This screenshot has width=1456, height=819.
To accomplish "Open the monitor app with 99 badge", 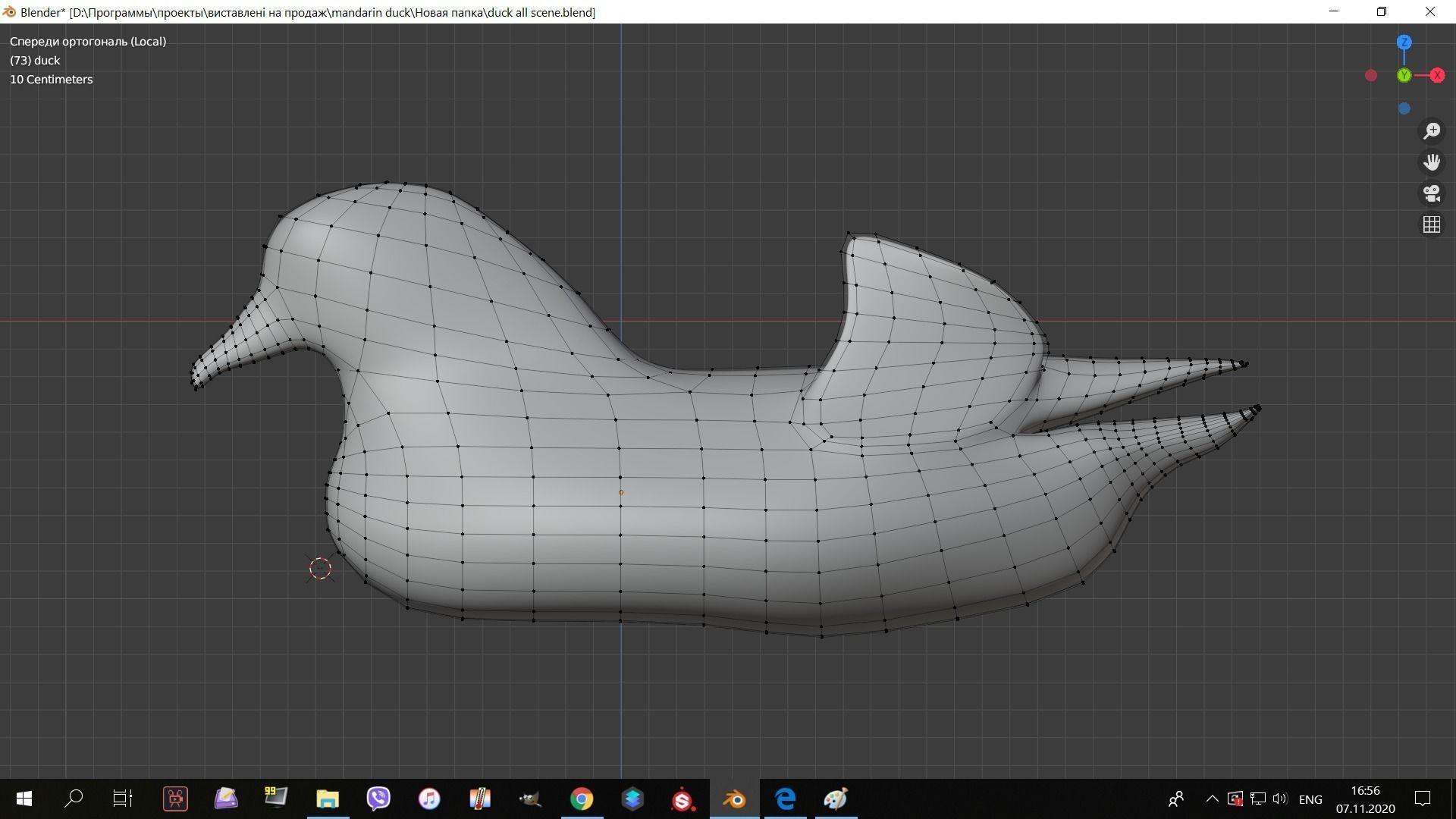I will 276,799.
